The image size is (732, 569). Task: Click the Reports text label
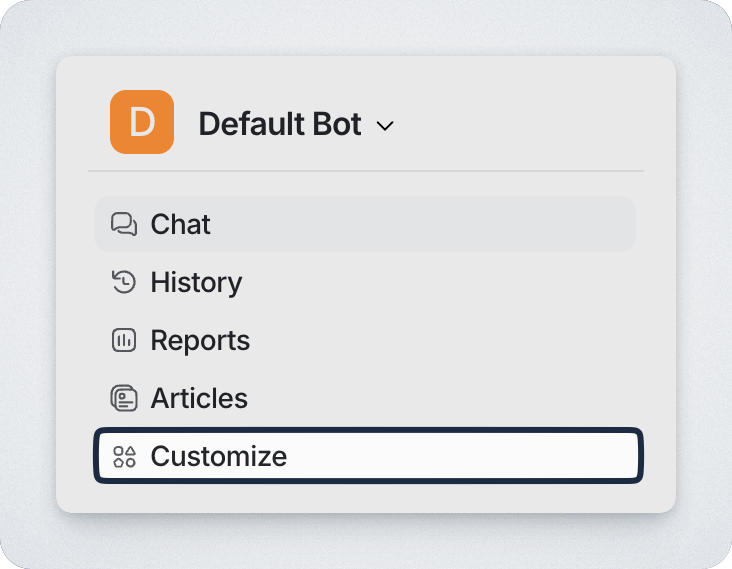coord(200,340)
